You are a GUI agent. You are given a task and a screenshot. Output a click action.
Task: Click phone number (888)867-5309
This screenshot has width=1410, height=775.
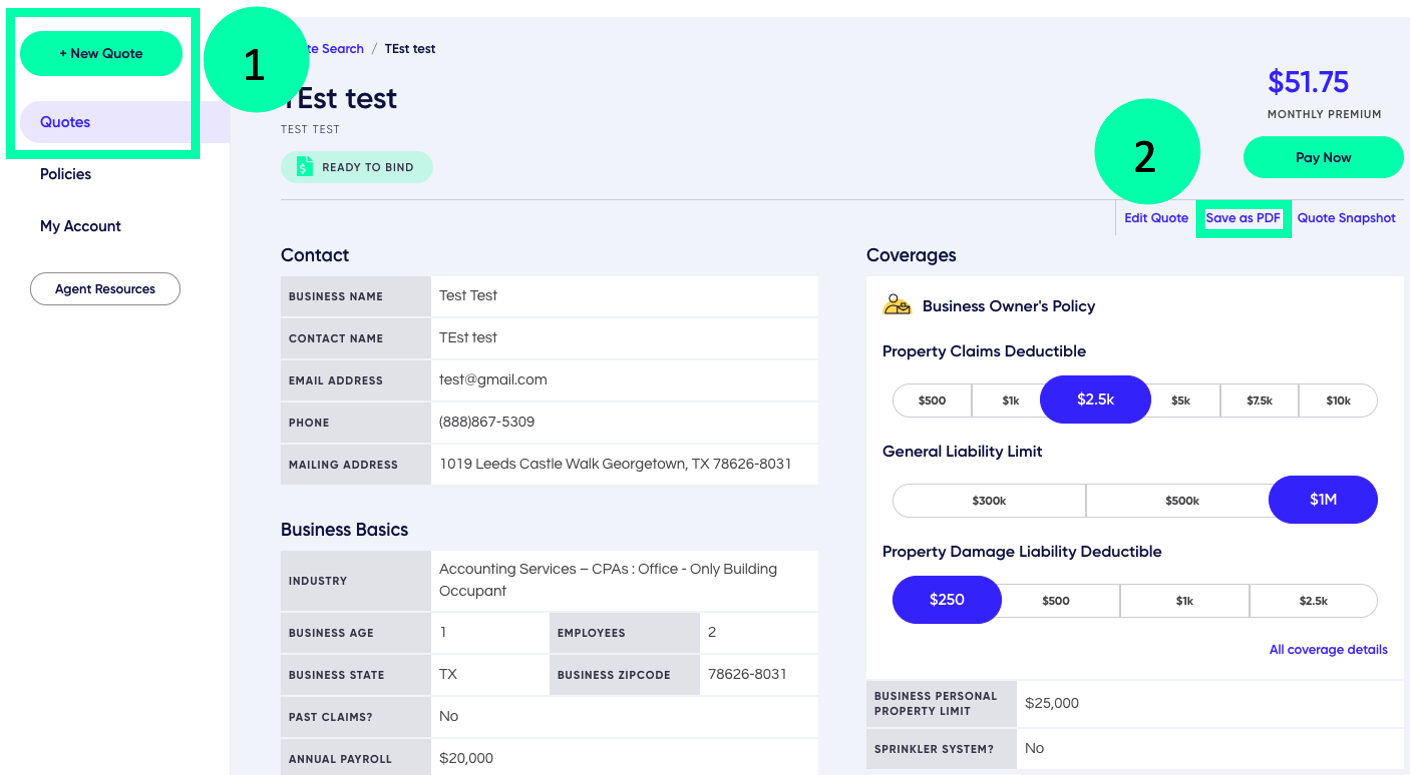pyautogui.click(x=487, y=422)
